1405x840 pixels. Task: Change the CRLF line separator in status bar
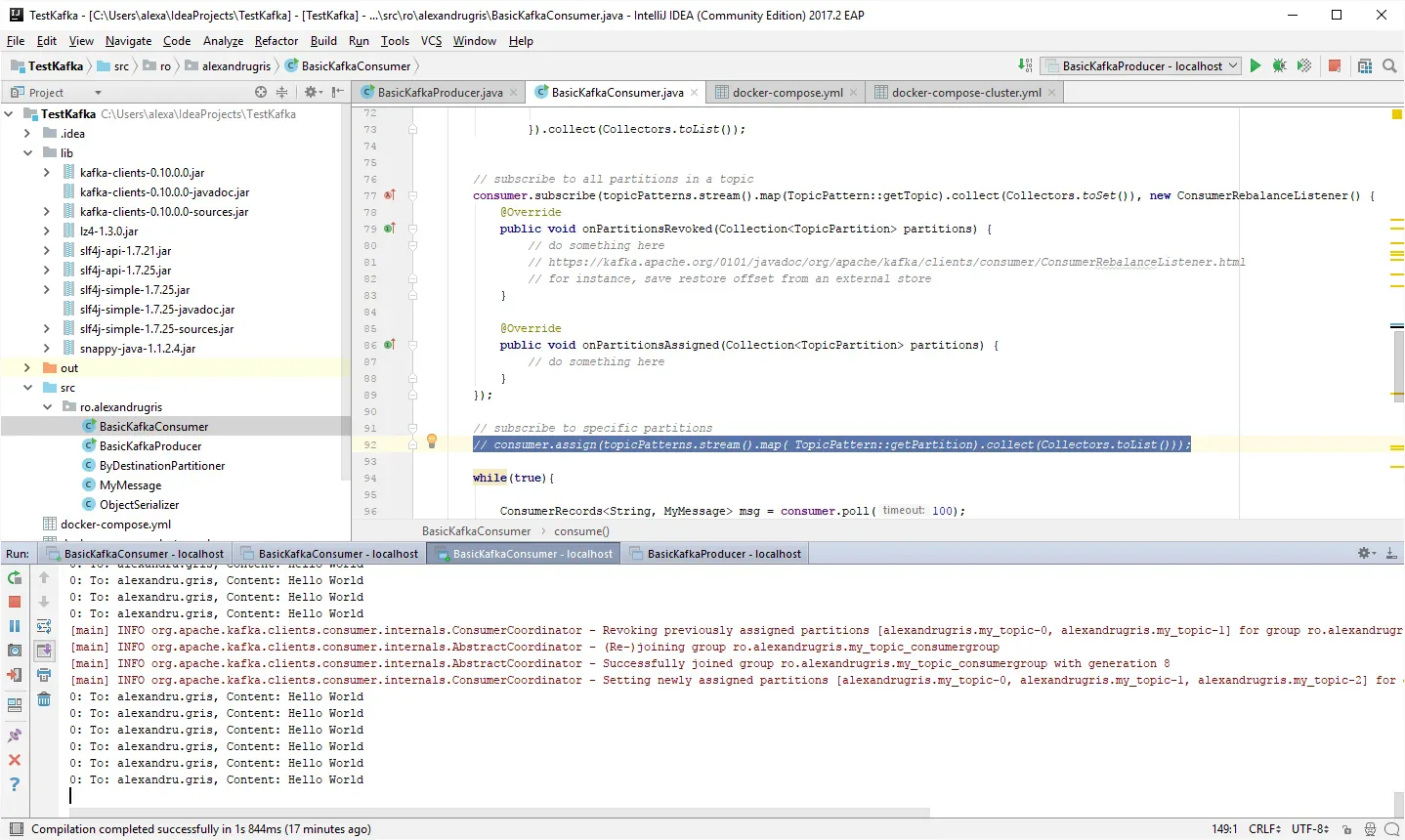coord(1264,828)
